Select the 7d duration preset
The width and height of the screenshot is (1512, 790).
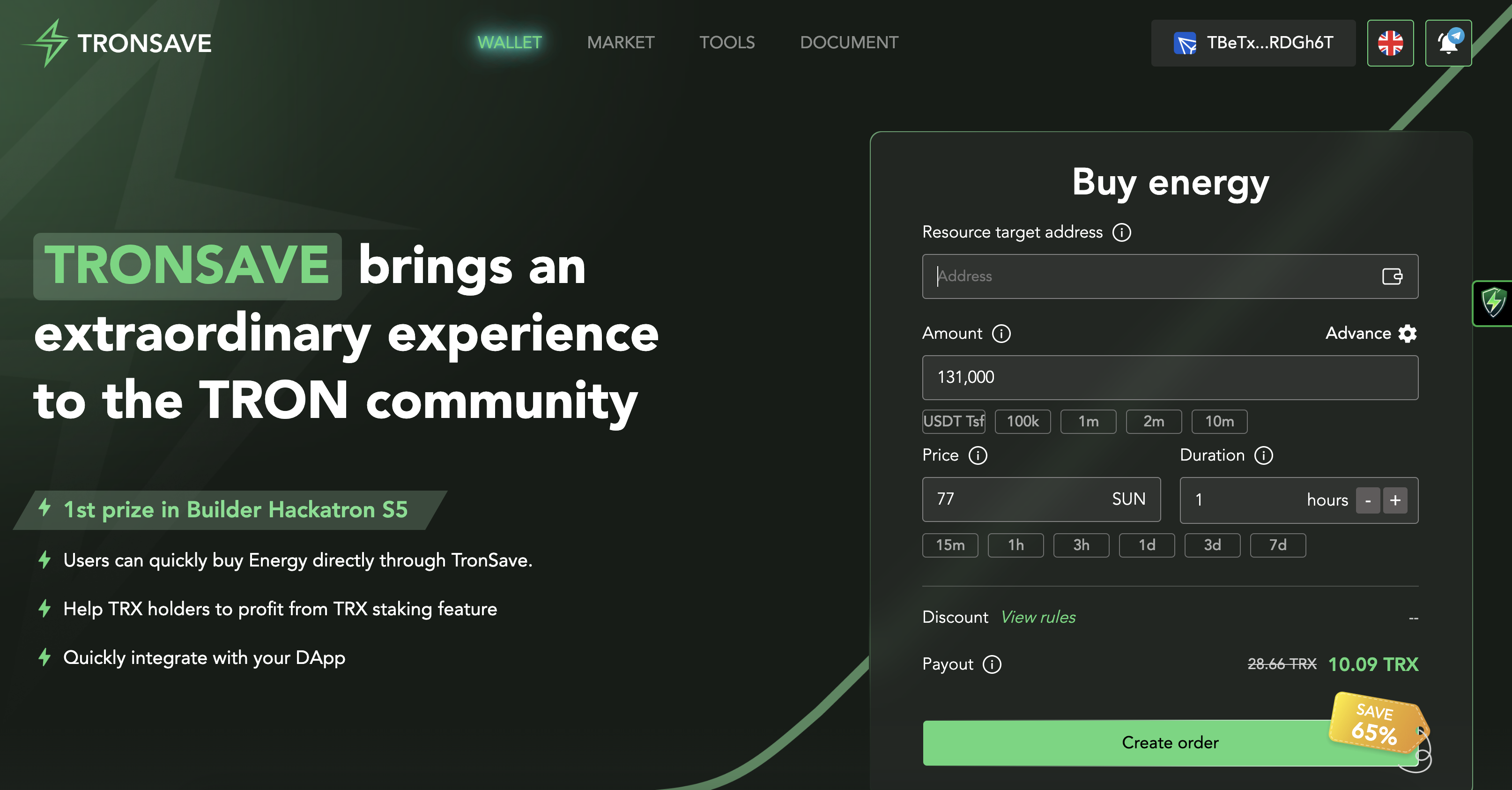tap(1278, 545)
